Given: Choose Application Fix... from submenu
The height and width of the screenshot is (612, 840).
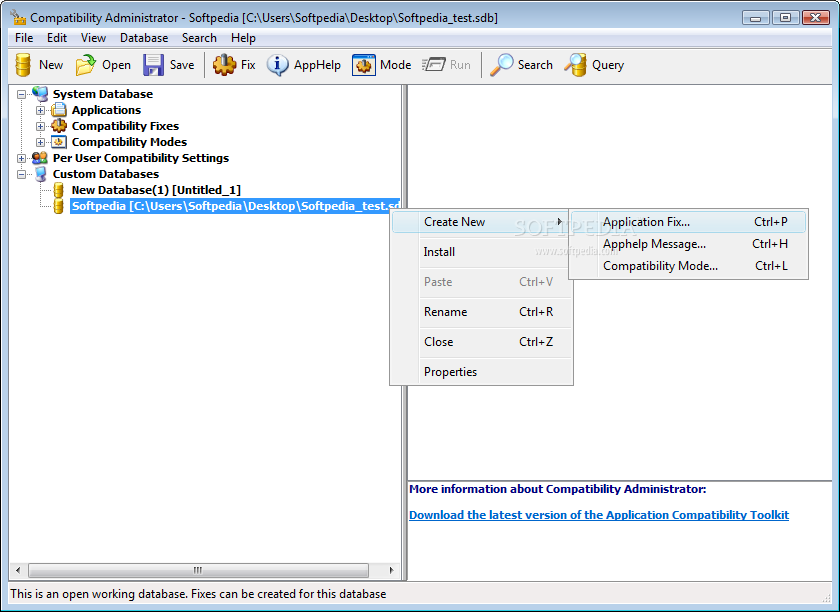Looking at the screenshot, I should tap(688, 222).
